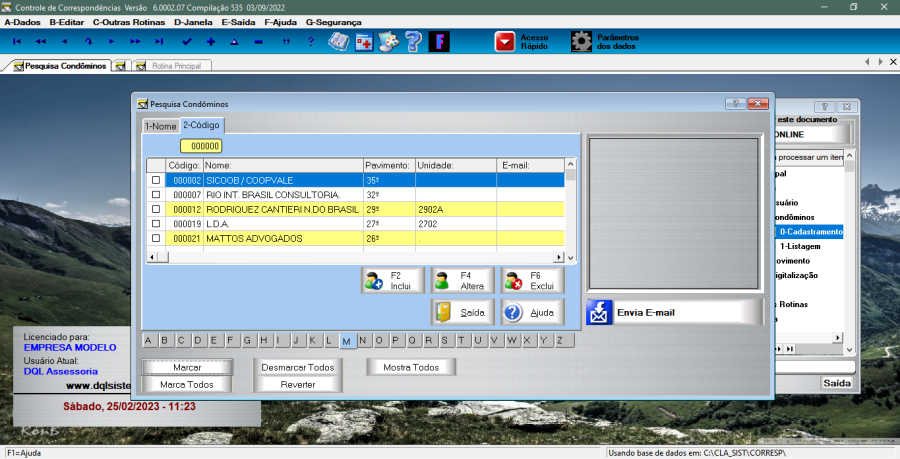Click the F4 Altera edit-person button

click(x=463, y=281)
